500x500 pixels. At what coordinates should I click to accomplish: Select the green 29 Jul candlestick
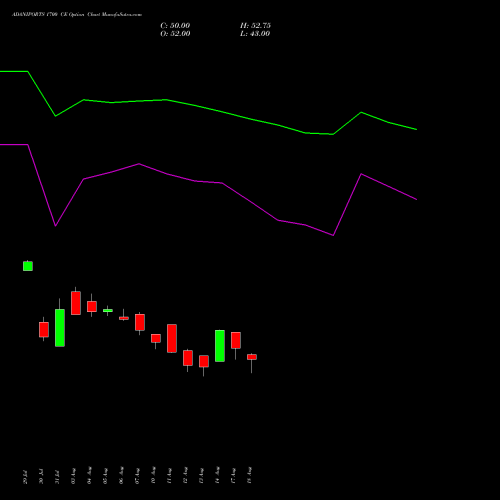[x=28, y=266]
